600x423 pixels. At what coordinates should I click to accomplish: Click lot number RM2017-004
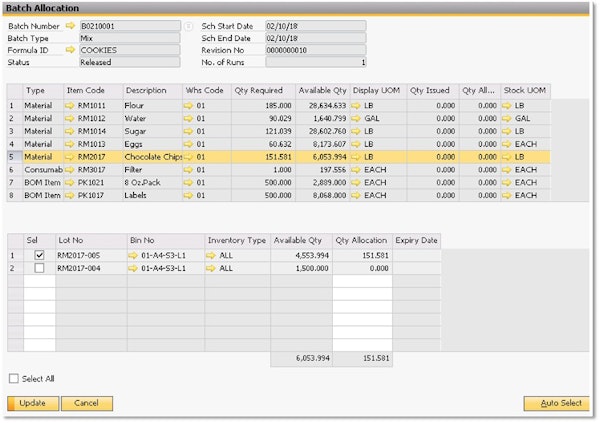pyautogui.click(x=79, y=268)
